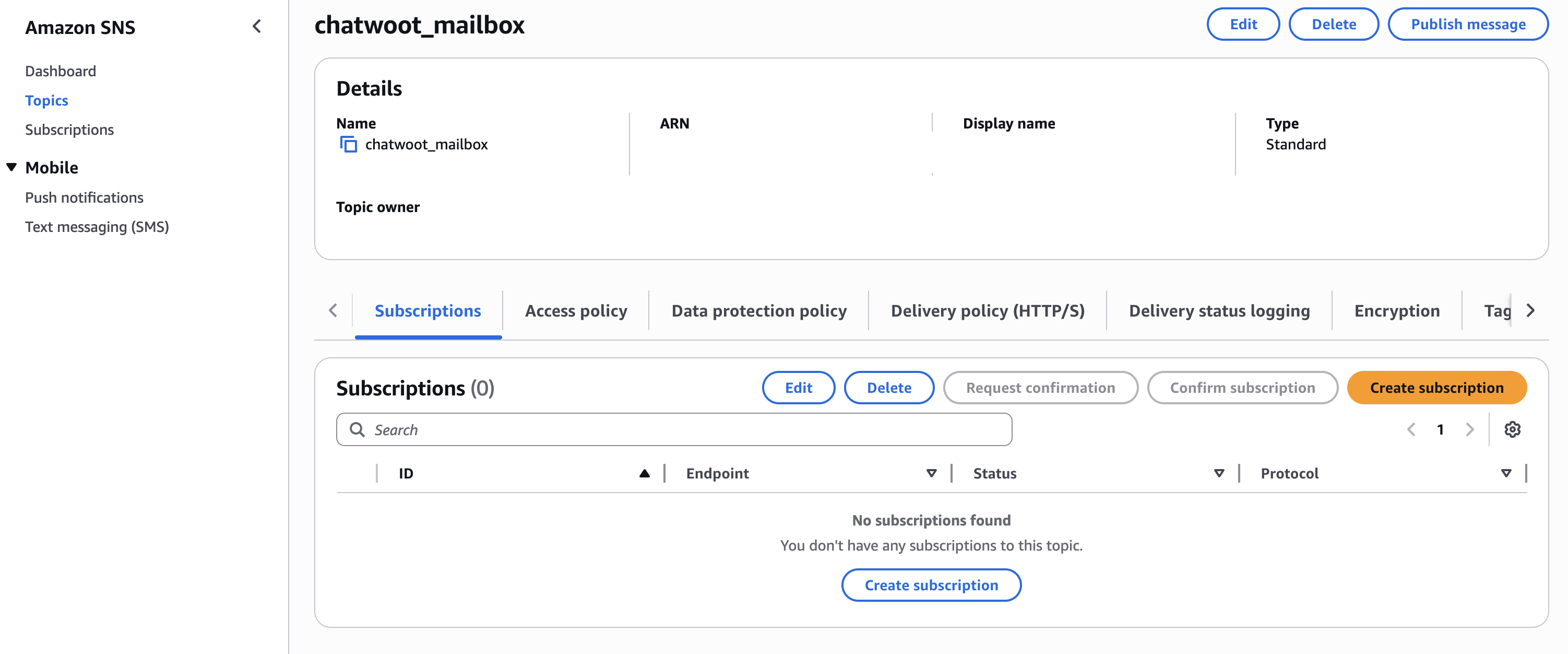Sort by Protocol column arrow
The height and width of the screenshot is (654, 1568).
1505,473
